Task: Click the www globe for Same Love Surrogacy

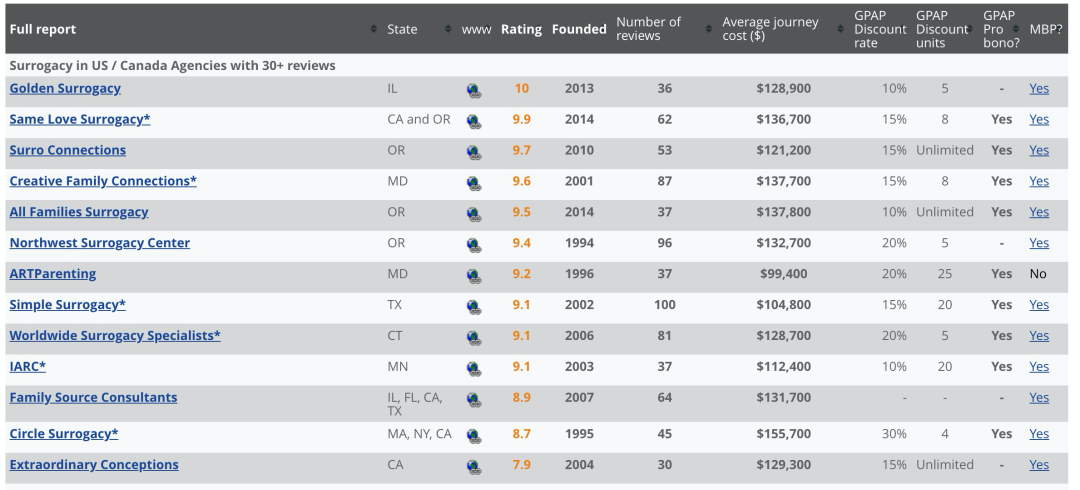Action: click(474, 121)
